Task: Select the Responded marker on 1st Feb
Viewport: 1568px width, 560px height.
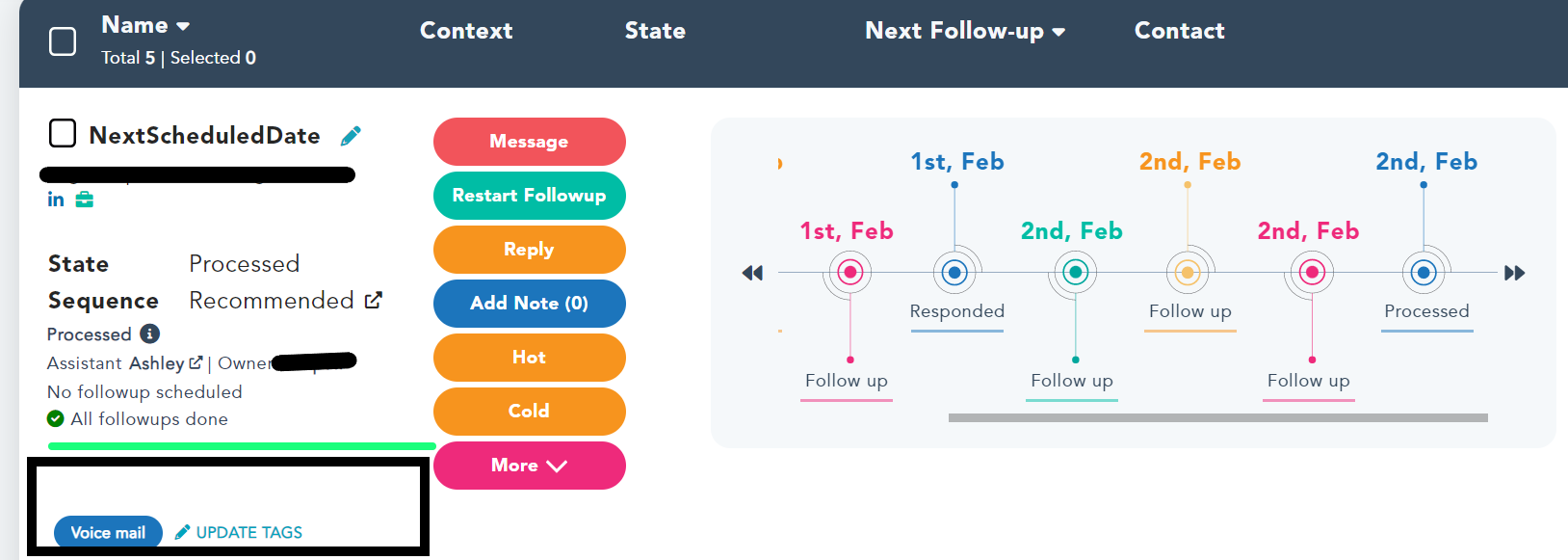Action: click(x=954, y=273)
